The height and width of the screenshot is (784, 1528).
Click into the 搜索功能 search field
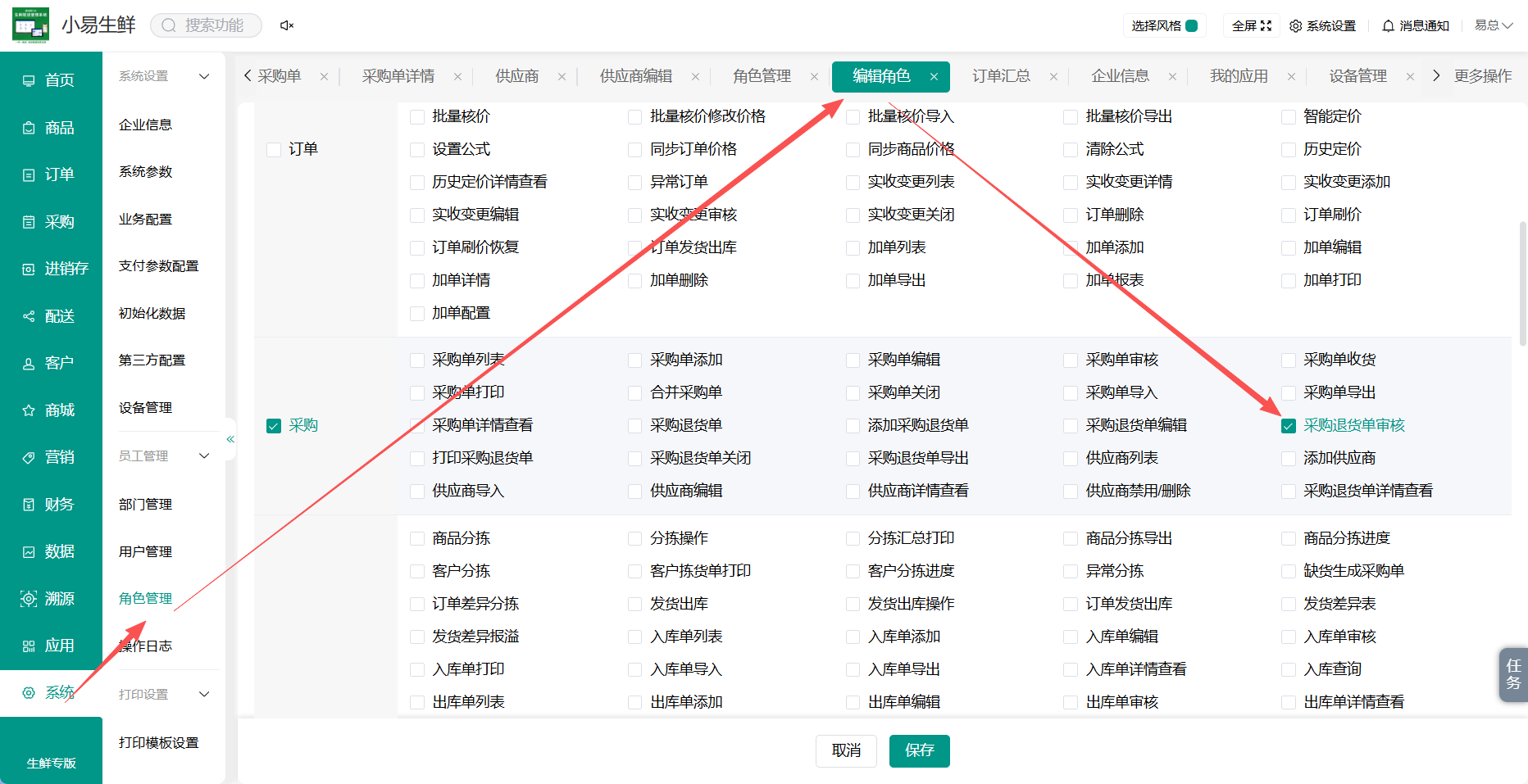pyautogui.click(x=207, y=25)
